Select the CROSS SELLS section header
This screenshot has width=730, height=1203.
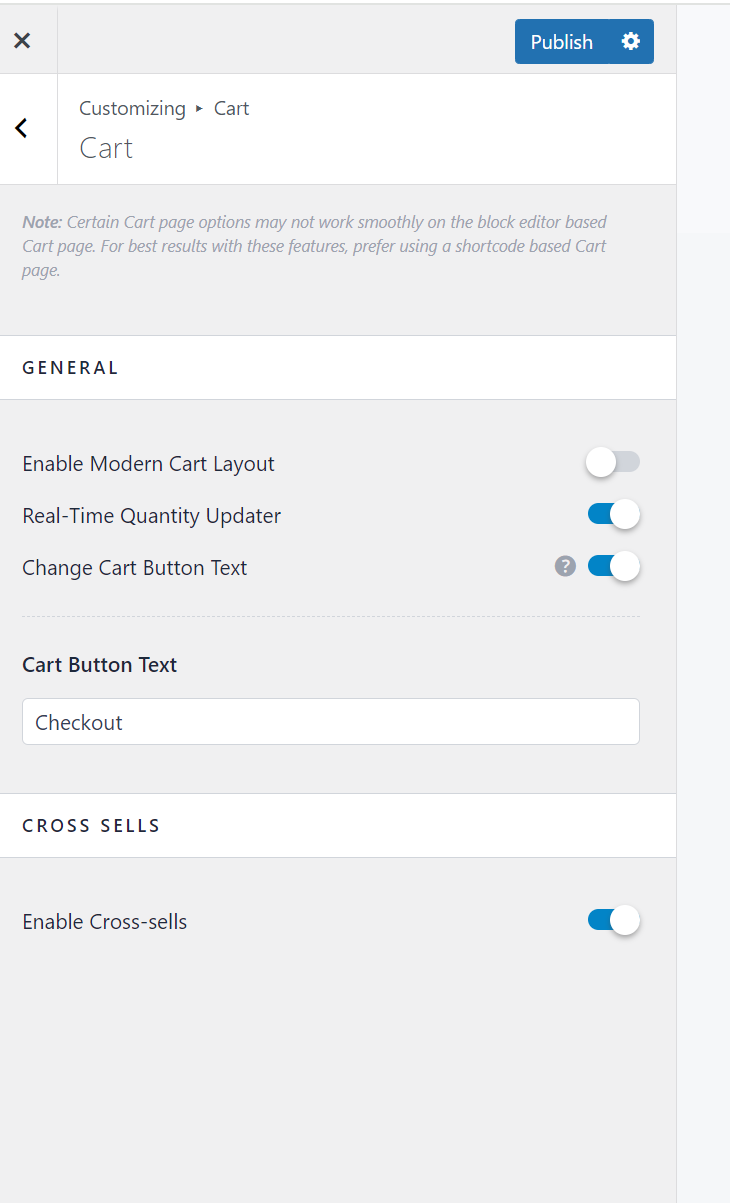(91, 826)
